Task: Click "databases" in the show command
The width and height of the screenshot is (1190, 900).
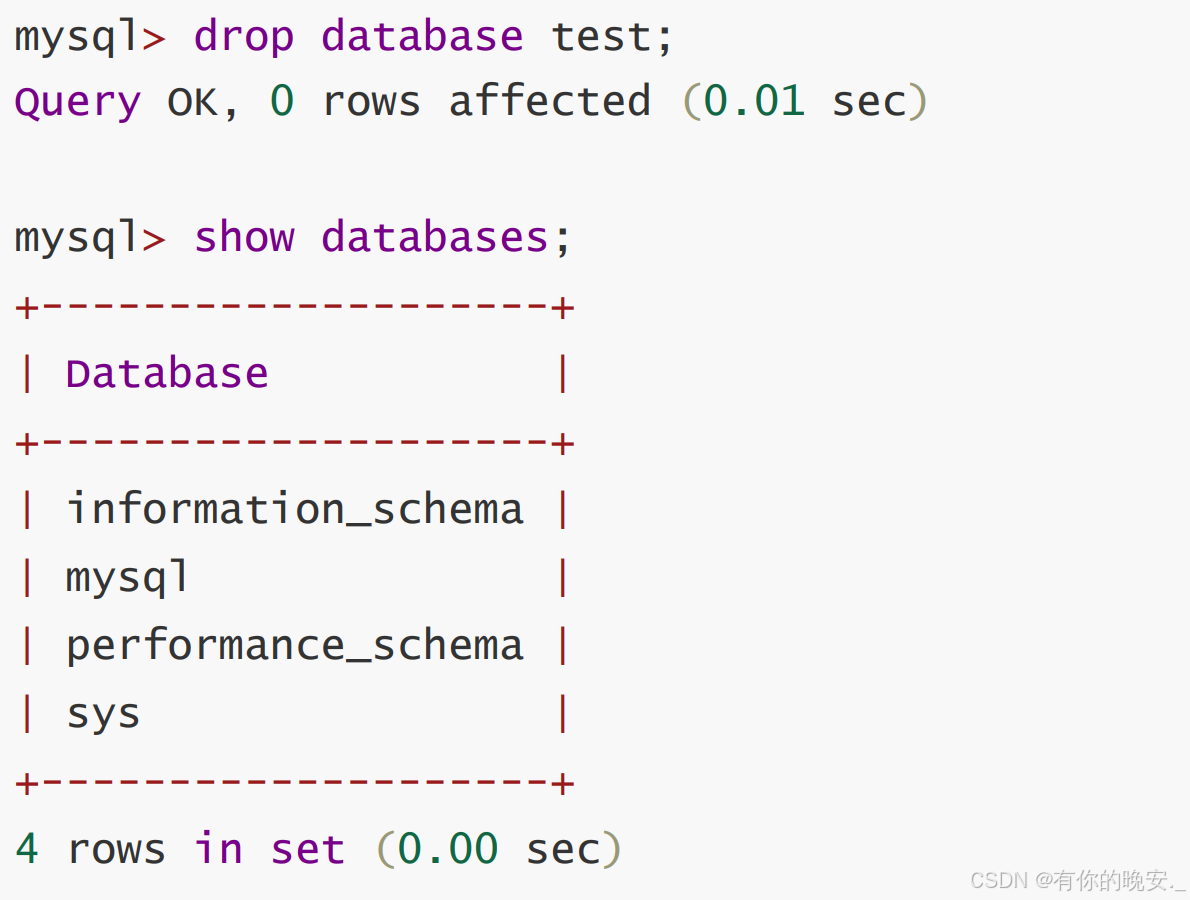Action: pos(434,238)
